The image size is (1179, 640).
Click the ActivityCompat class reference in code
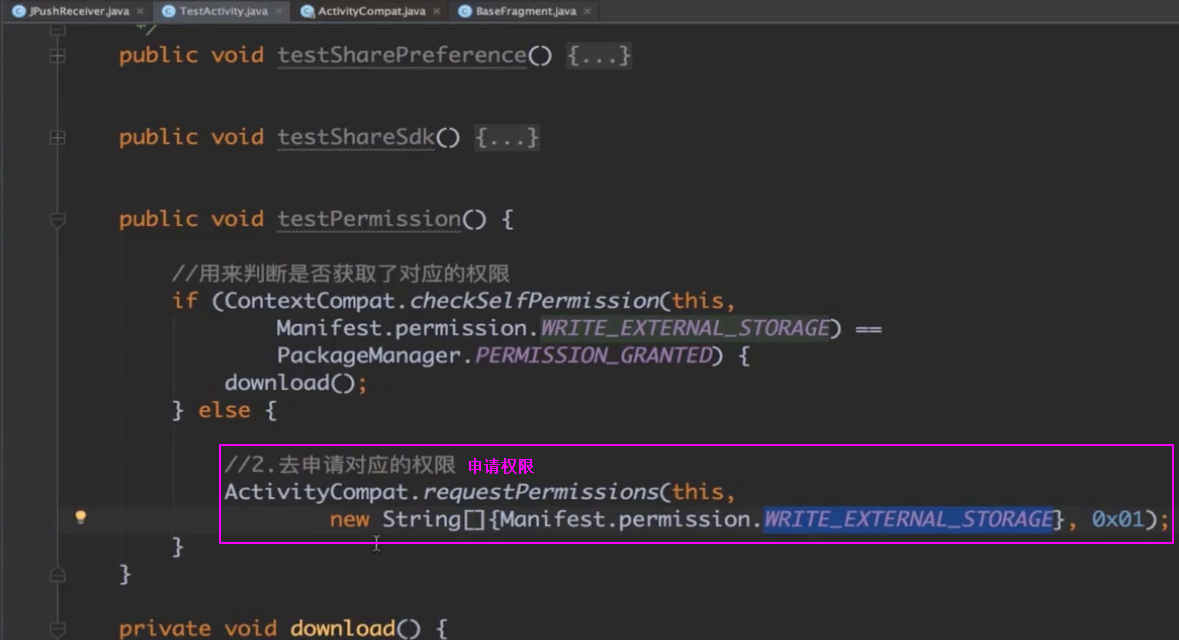pos(317,492)
